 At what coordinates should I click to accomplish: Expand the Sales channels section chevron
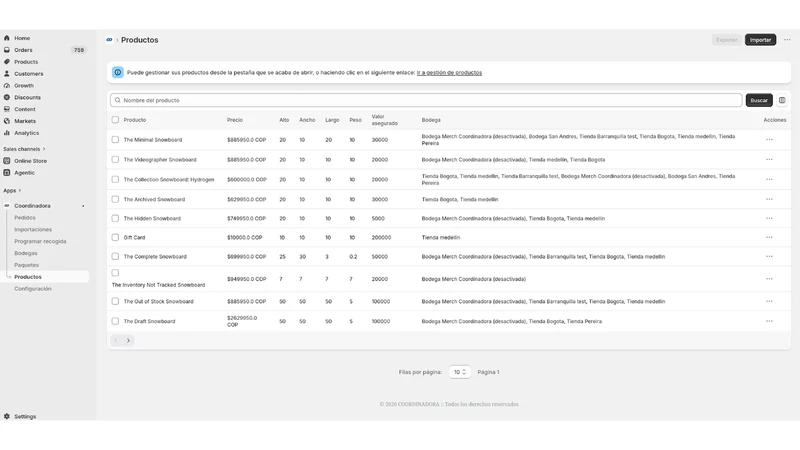click(44, 149)
